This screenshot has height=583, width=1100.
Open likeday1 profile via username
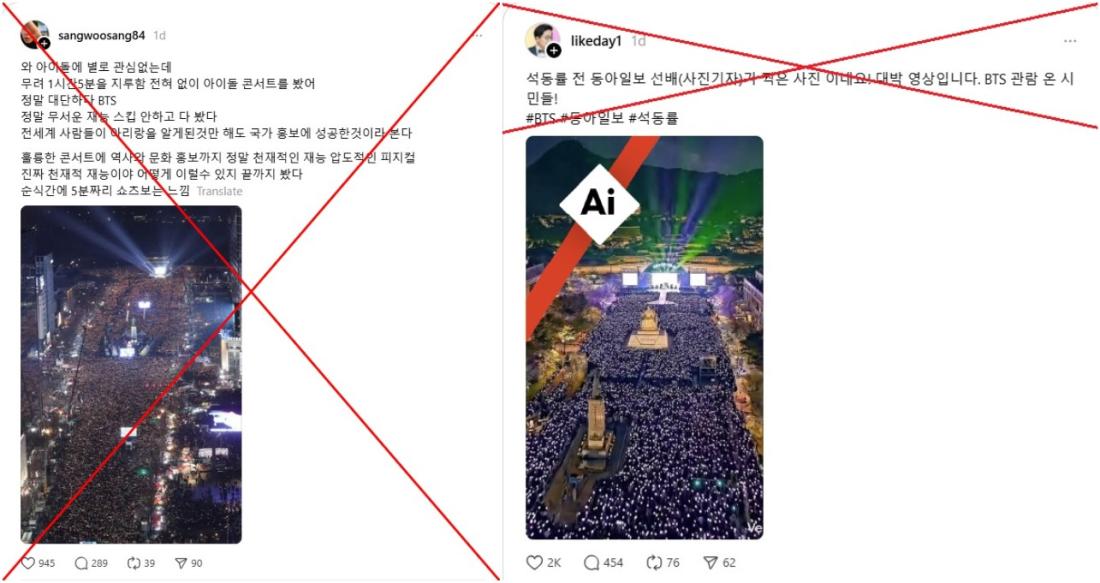click(x=596, y=41)
